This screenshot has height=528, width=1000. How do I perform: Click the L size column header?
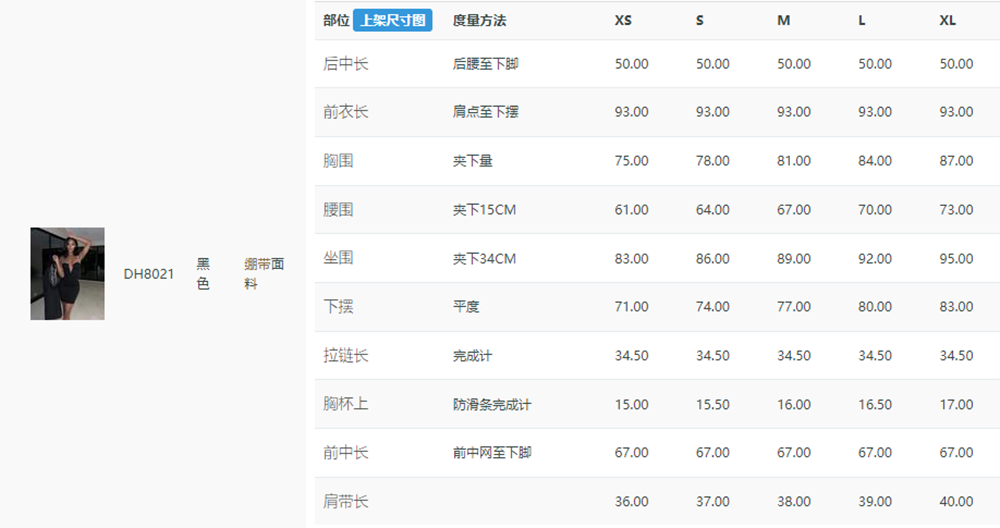coord(862,20)
